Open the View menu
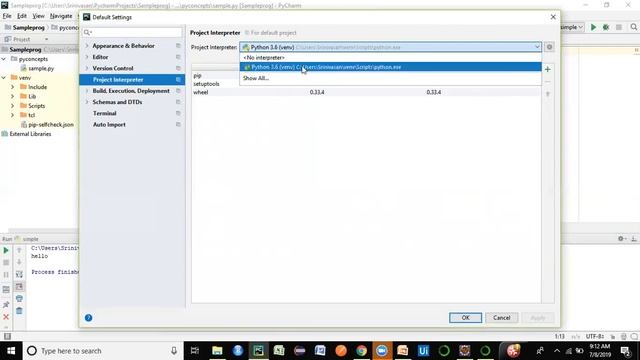640x360 pixels. pyautogui.click(x=38, y=16)
